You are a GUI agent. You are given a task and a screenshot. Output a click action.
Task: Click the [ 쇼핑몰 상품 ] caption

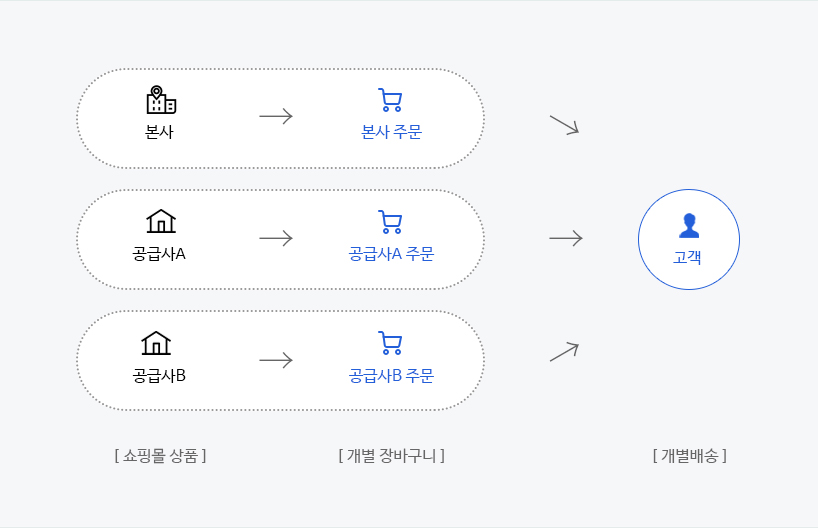tap(160, 455)
